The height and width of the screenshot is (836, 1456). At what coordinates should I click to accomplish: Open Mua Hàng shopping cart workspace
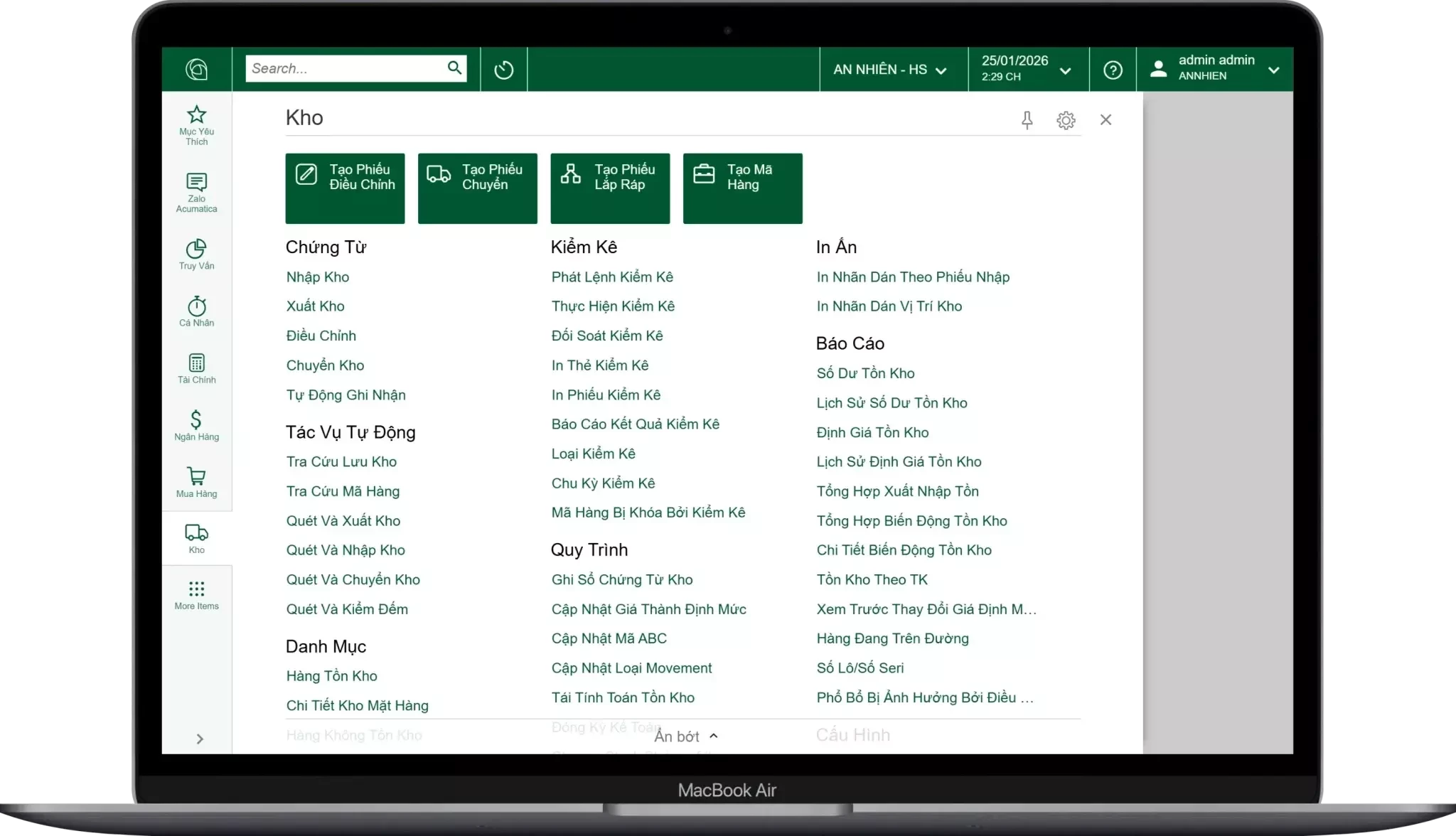pyautogui.click(x=196, y=482)
